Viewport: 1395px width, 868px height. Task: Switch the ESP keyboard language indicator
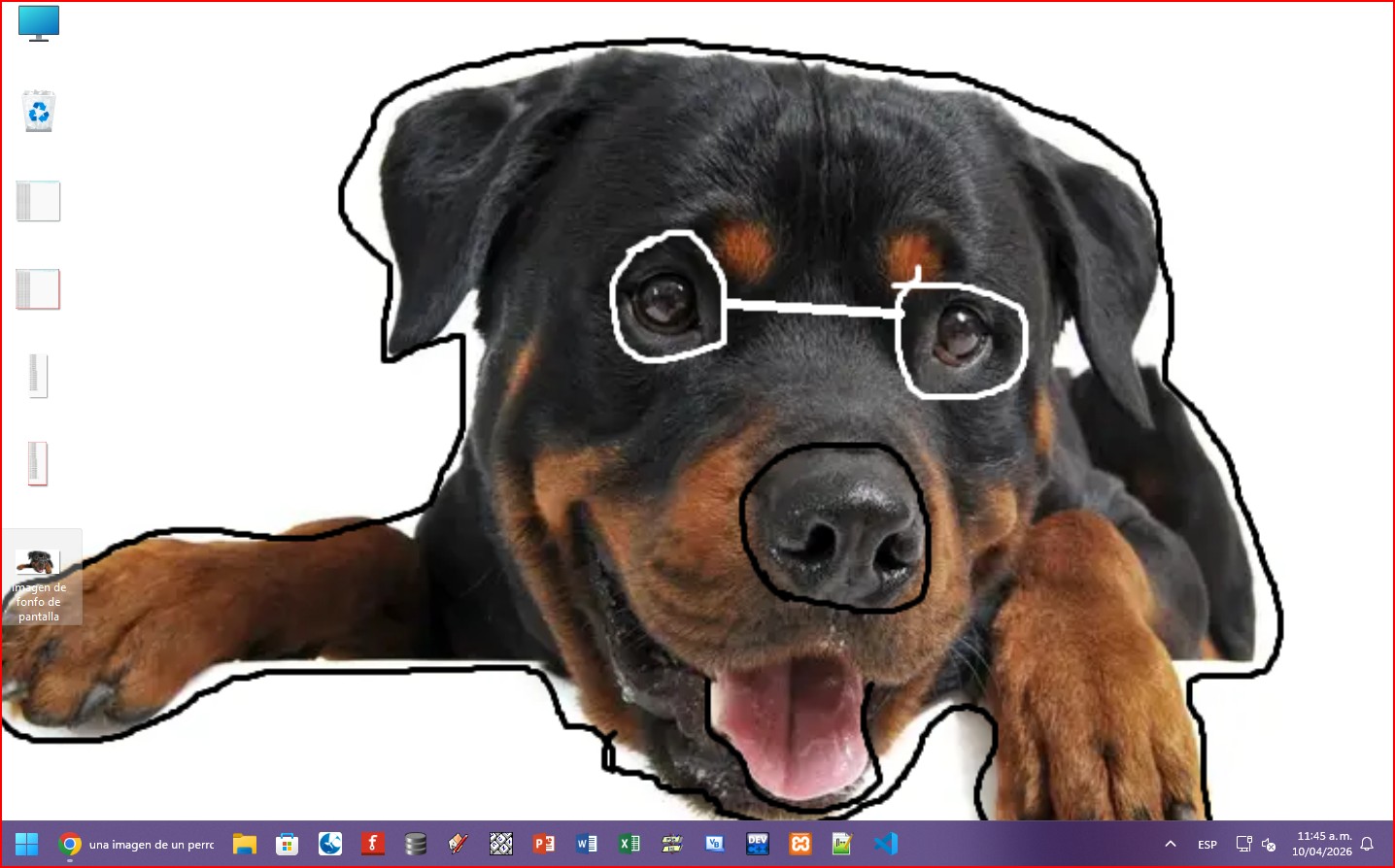[x=1208, y=845]
